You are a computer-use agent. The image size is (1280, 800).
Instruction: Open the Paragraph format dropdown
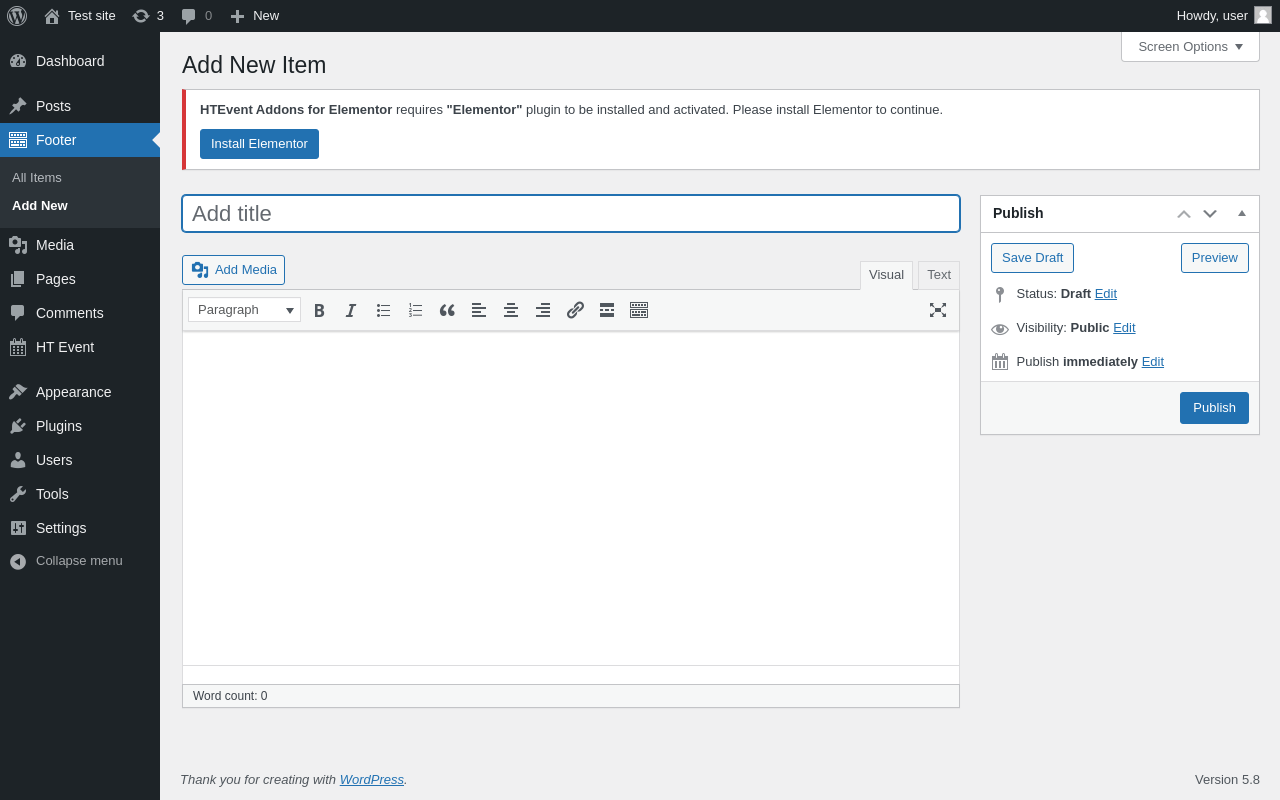click(244, 310)
